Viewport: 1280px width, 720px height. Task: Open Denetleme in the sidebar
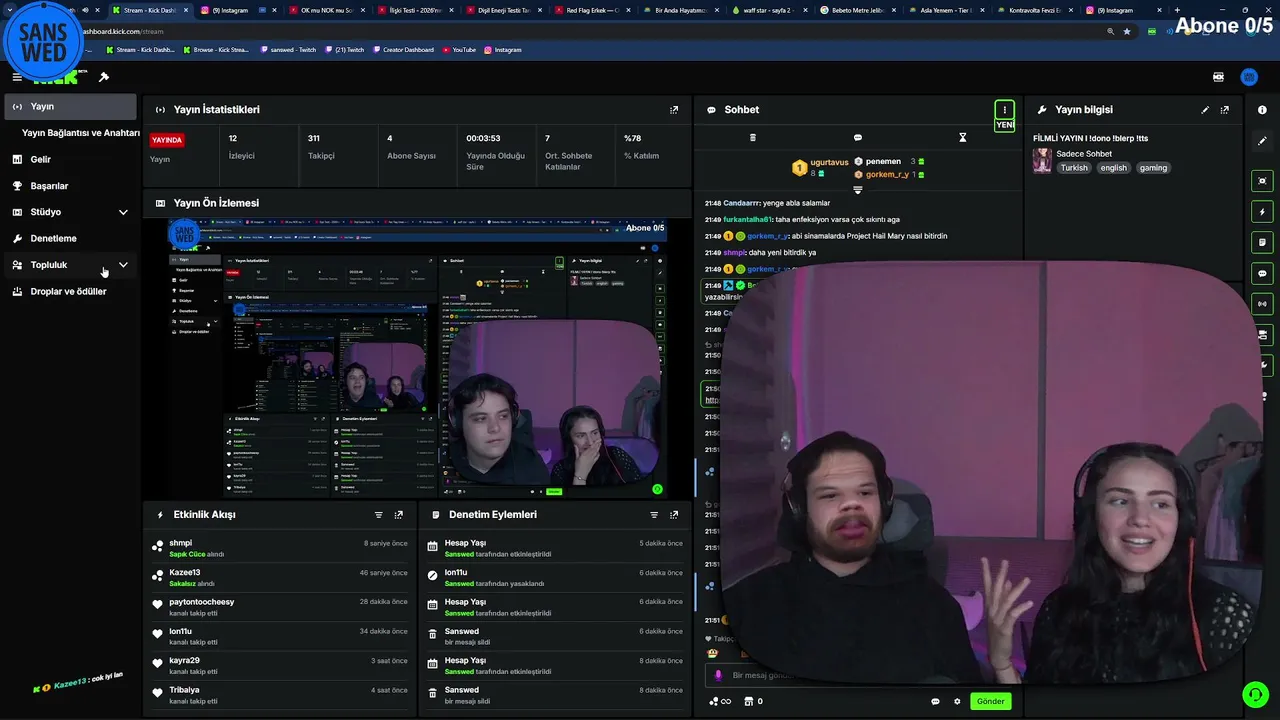click(70, 239)
